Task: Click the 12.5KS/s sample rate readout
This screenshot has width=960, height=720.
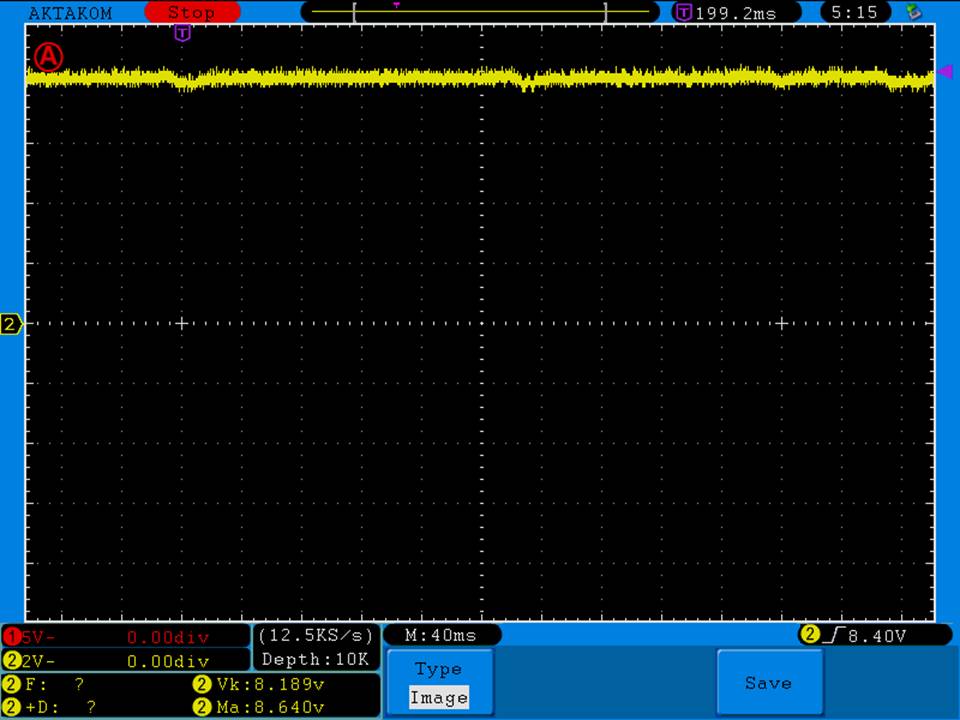Action: point(316,636)
